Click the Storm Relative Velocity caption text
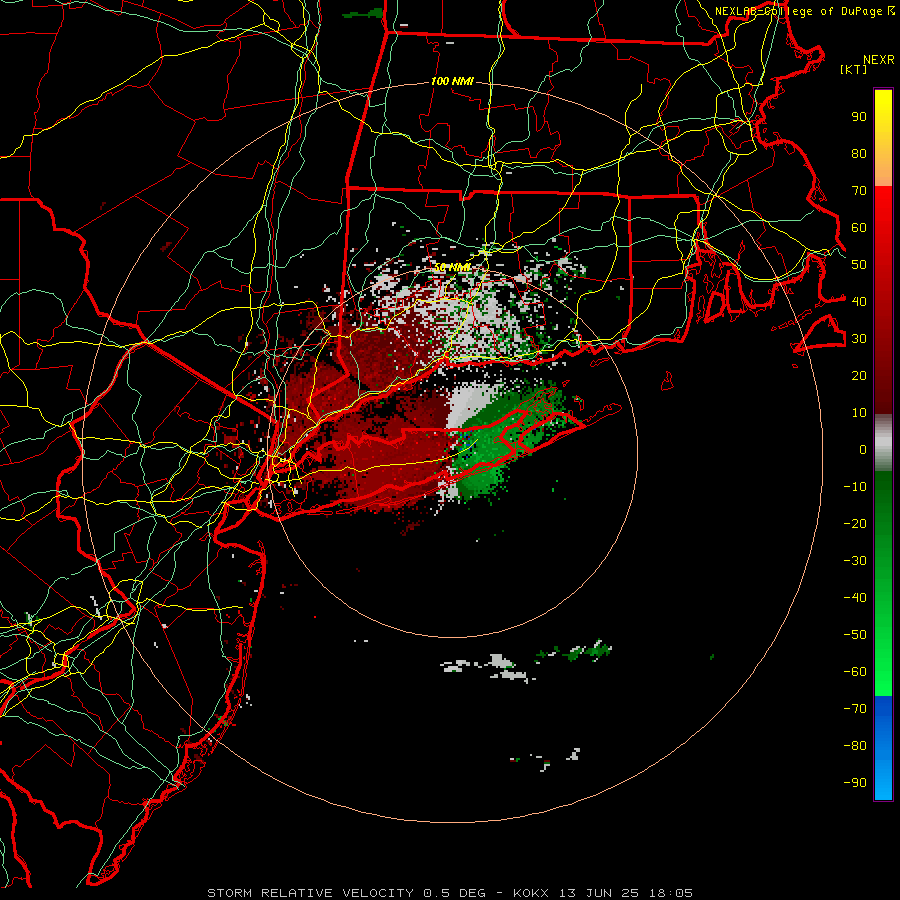The image size is (900, 900). click(x=449, y=893)
